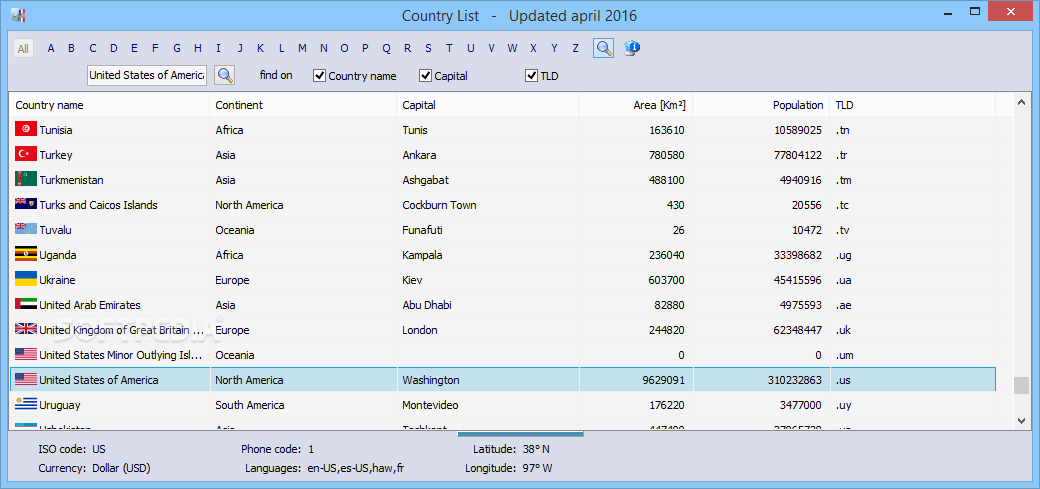Sort by the Country name column header
The width and height of the screenshot is (1040, 489).
[x=110, y=105]
